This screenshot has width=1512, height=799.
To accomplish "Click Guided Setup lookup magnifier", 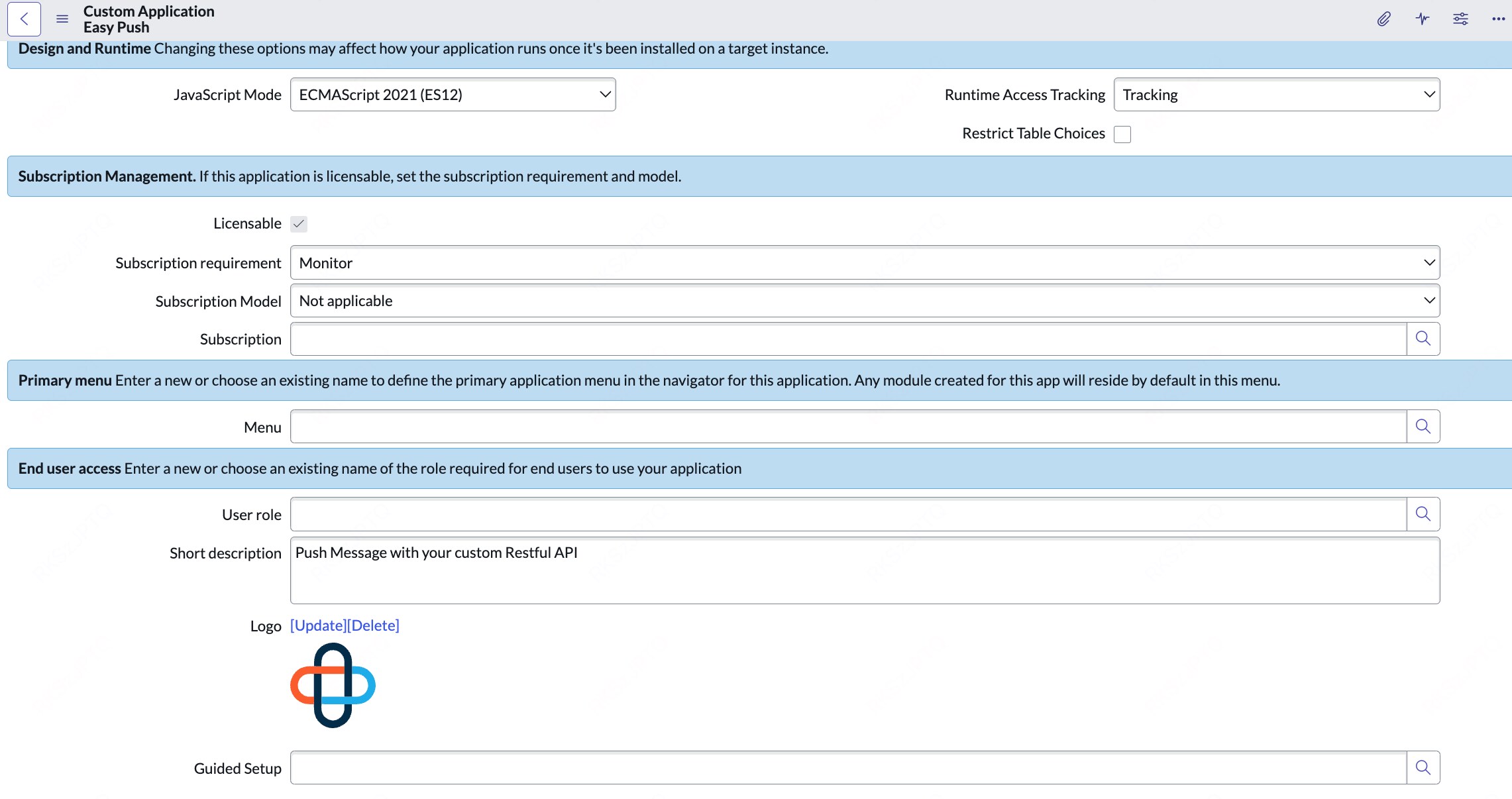I will pyautogui.click(x=1423, y=768).
